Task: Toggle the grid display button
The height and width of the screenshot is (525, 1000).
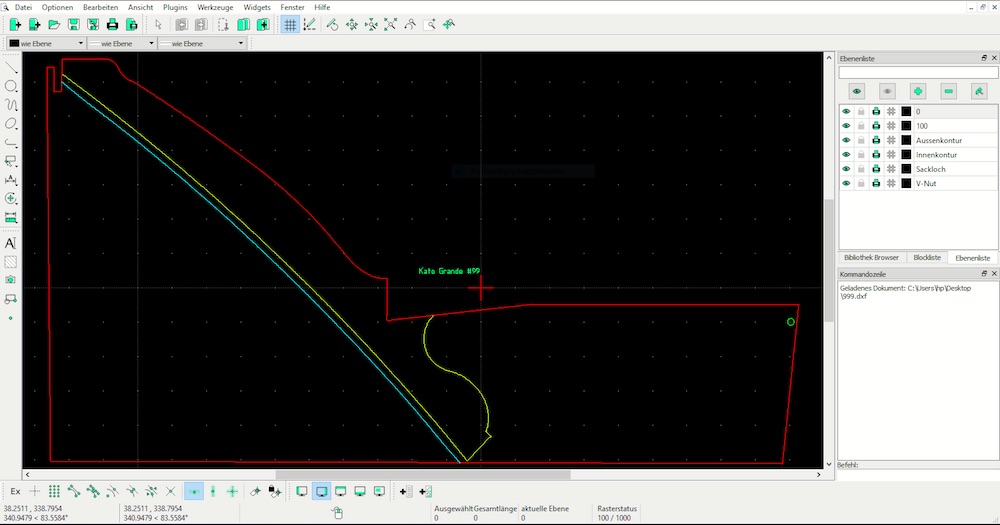Action: point(290,24)
